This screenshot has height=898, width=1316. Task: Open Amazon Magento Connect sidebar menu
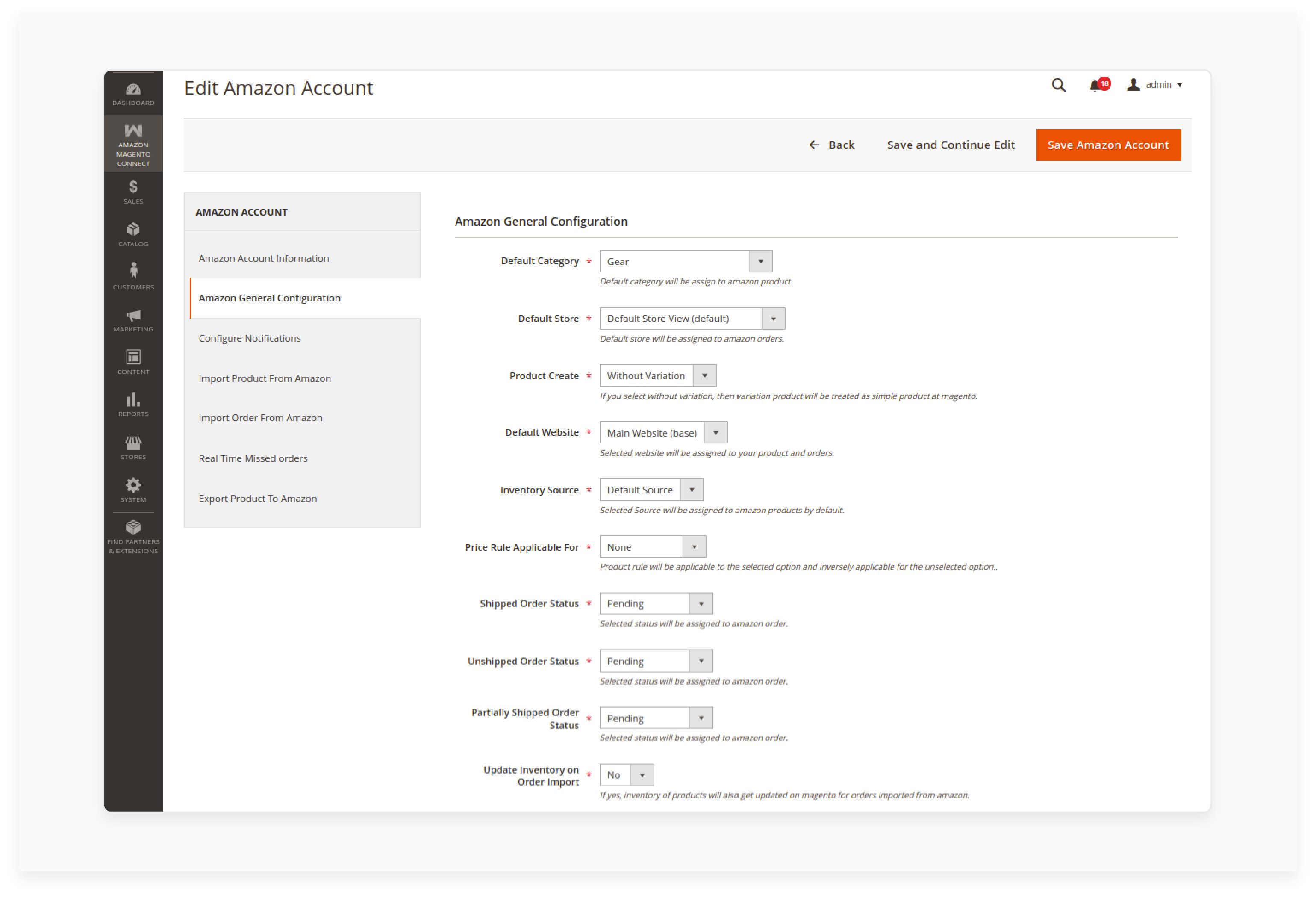point(133,145)
